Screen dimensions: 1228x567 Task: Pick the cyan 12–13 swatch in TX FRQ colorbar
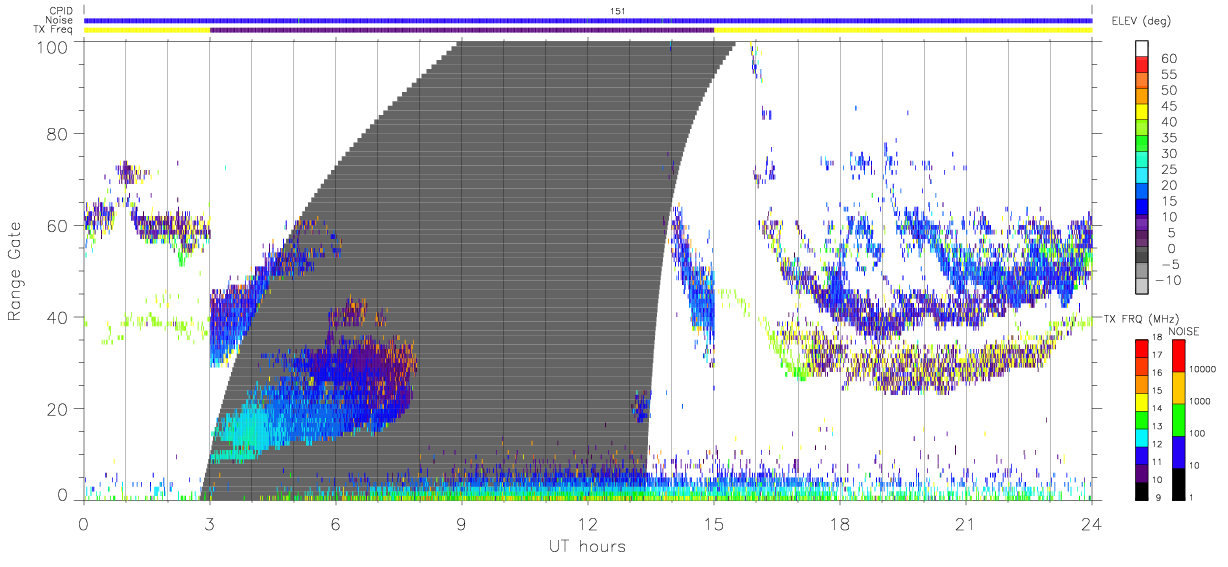point(1141,436)
